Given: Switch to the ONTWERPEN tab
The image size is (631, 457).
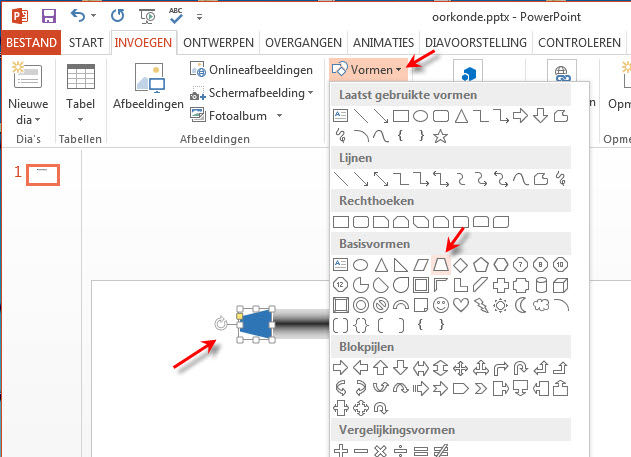Looking at the screenshot, I should pyautogui.click(x=219, y=42).
